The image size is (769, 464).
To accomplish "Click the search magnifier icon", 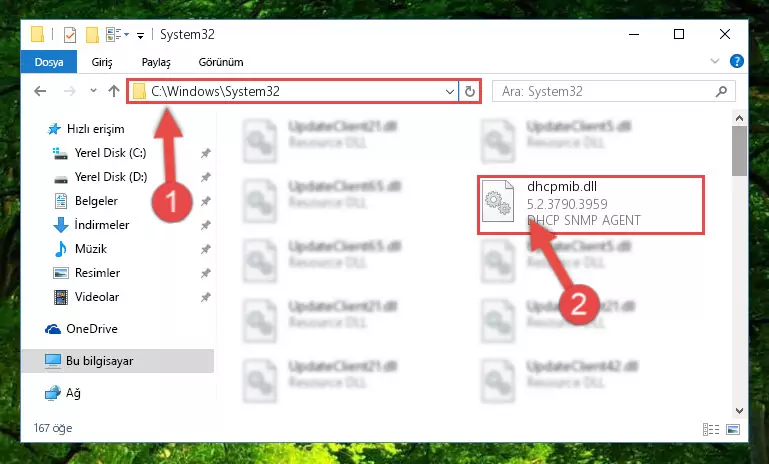I will [721, 91].
